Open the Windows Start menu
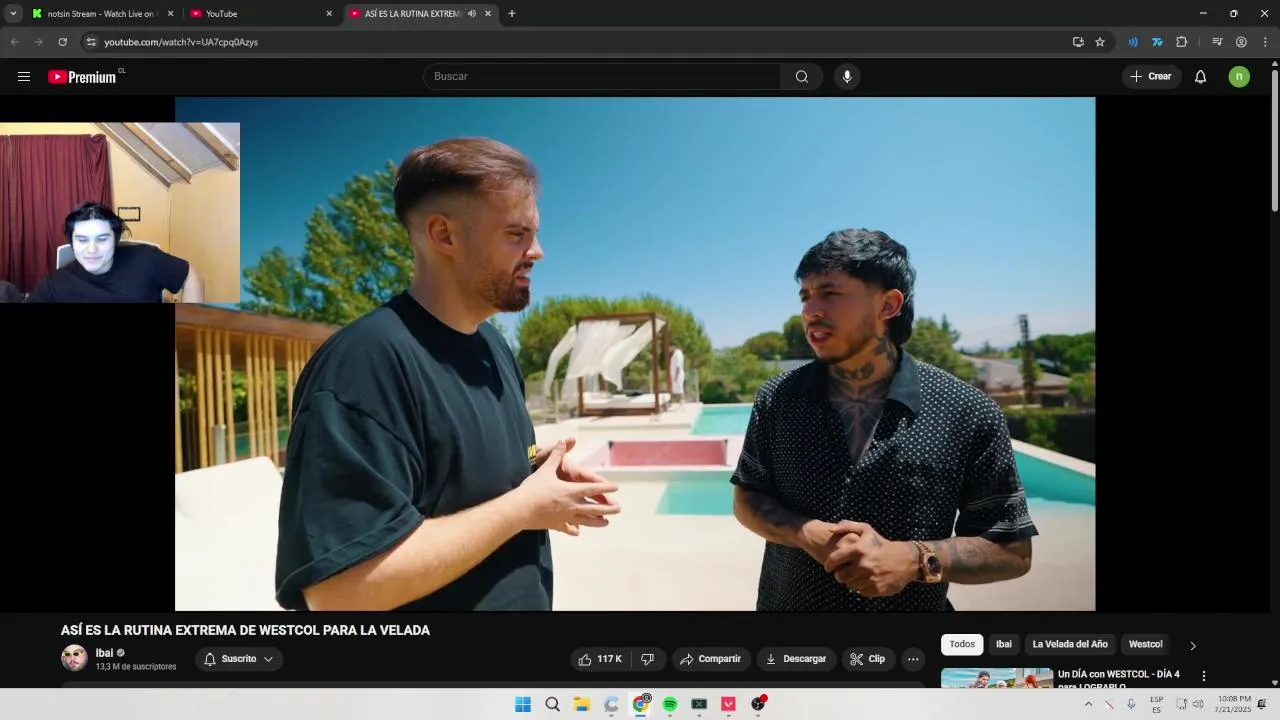Viewport: 1280px width, 720px height. tap(523, 704)
